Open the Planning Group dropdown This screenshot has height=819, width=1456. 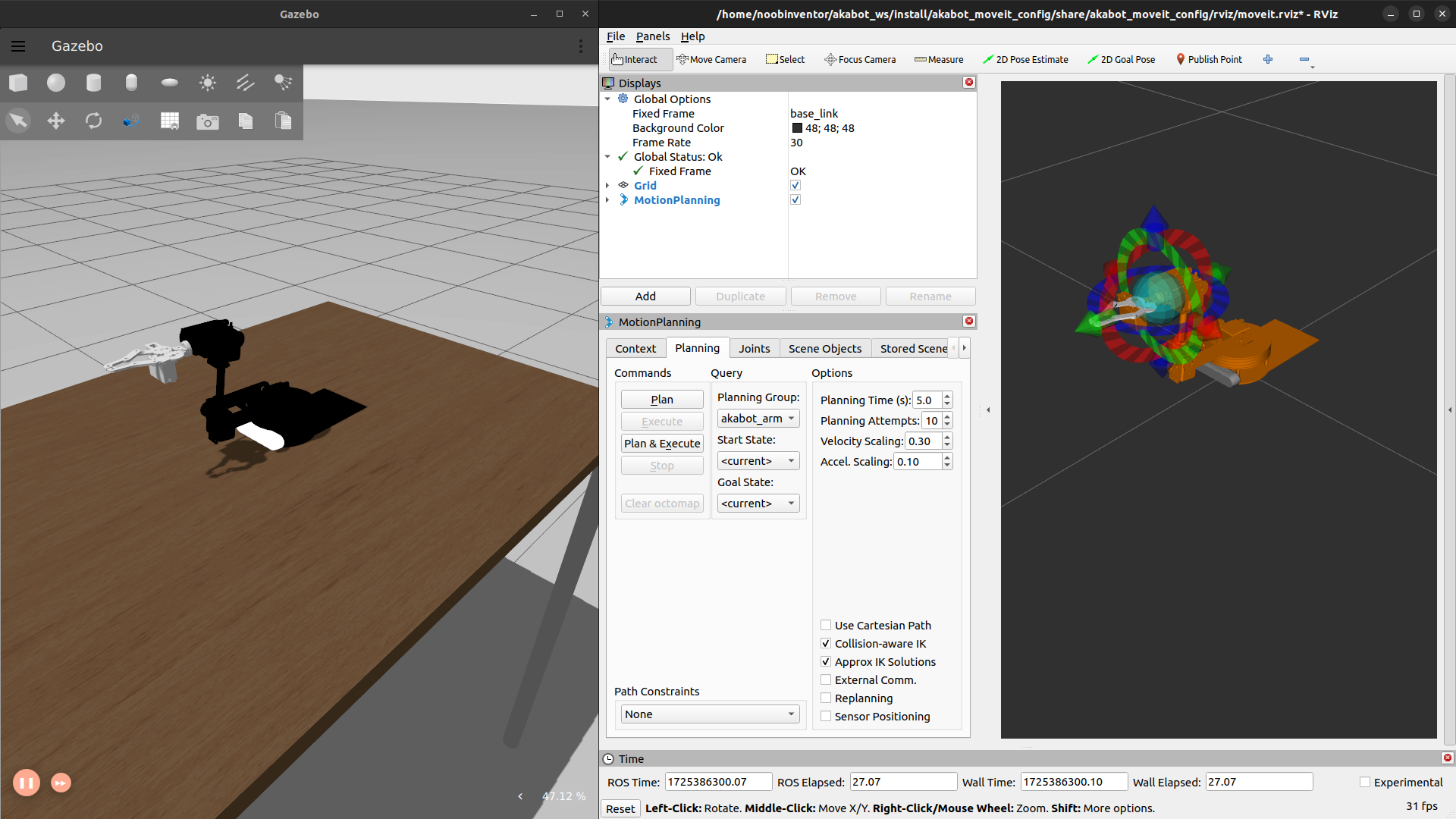(x=758, y=419)
